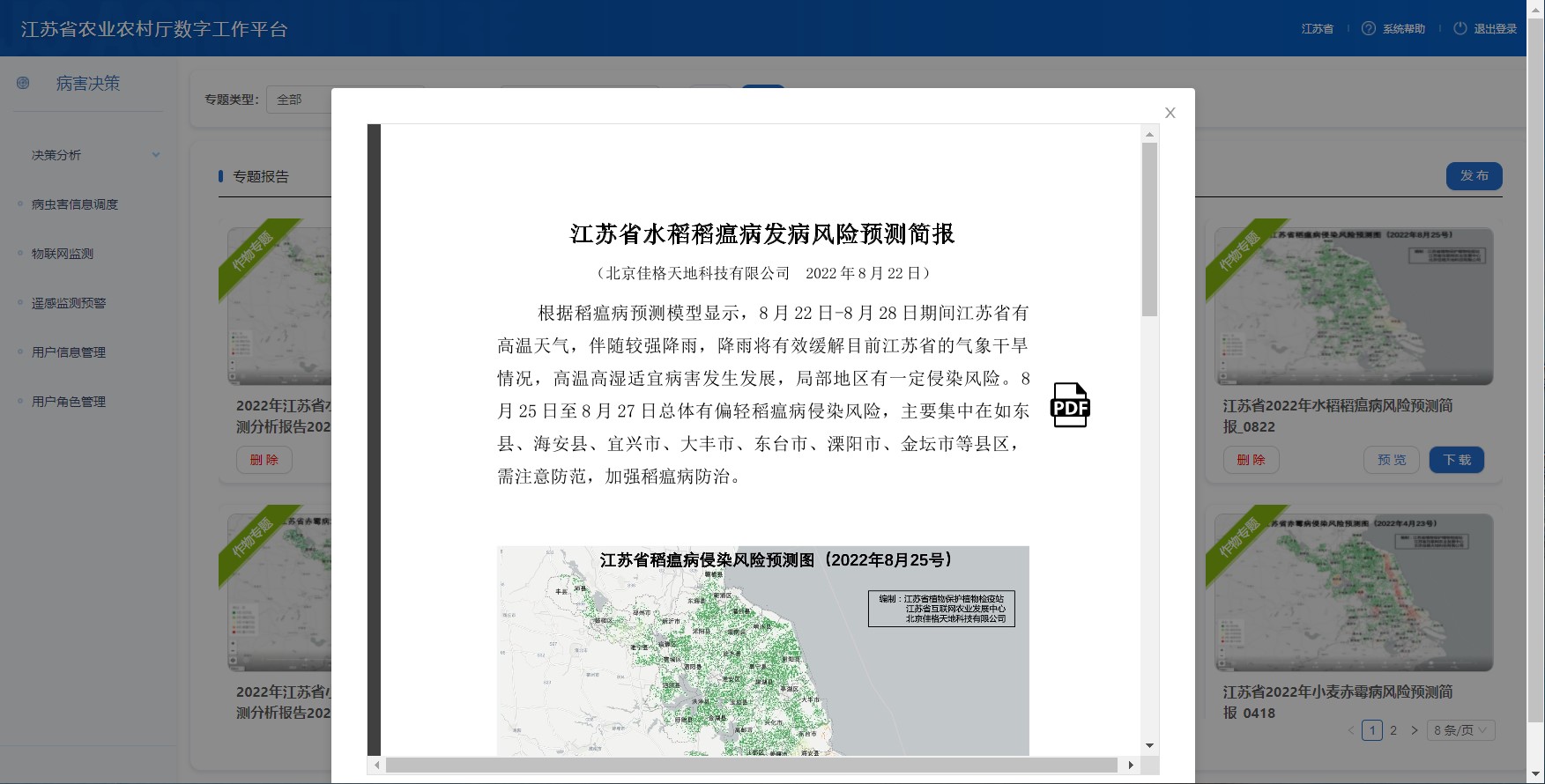Image resolution: width=1545 pixels, height=784 pixels.
Task: Click the left arrow of horizontal scrollbar
Action: (377, 765)
